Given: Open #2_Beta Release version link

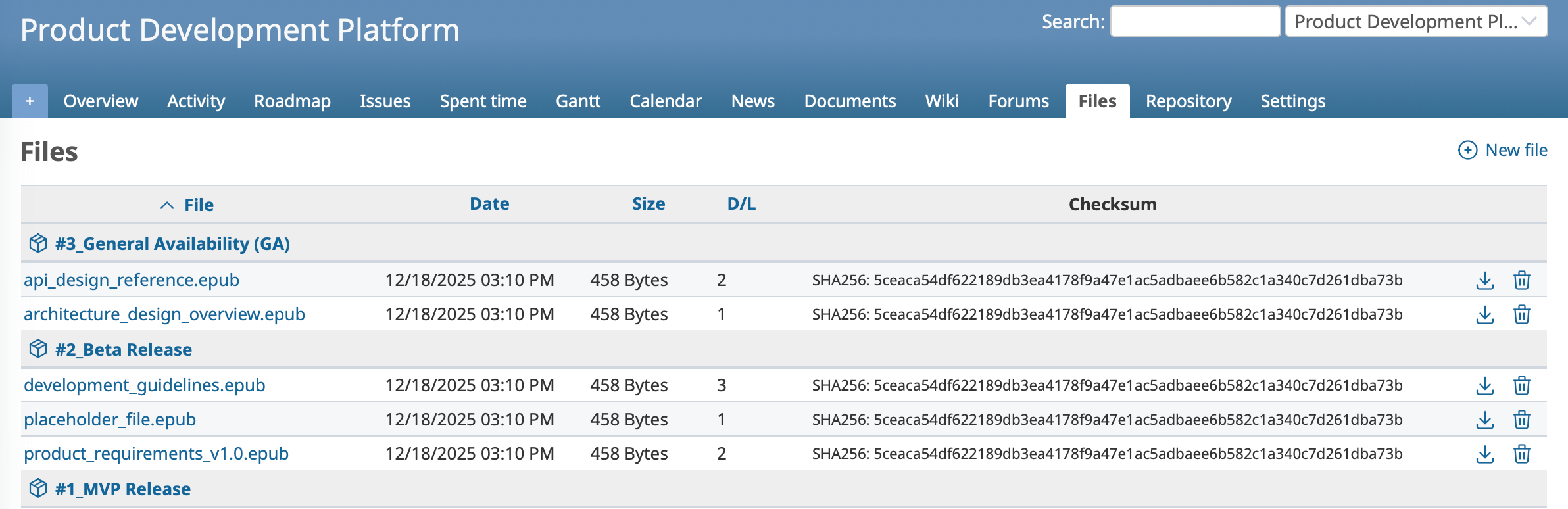Looking at the screenshot, I should [x=124, y=350].
